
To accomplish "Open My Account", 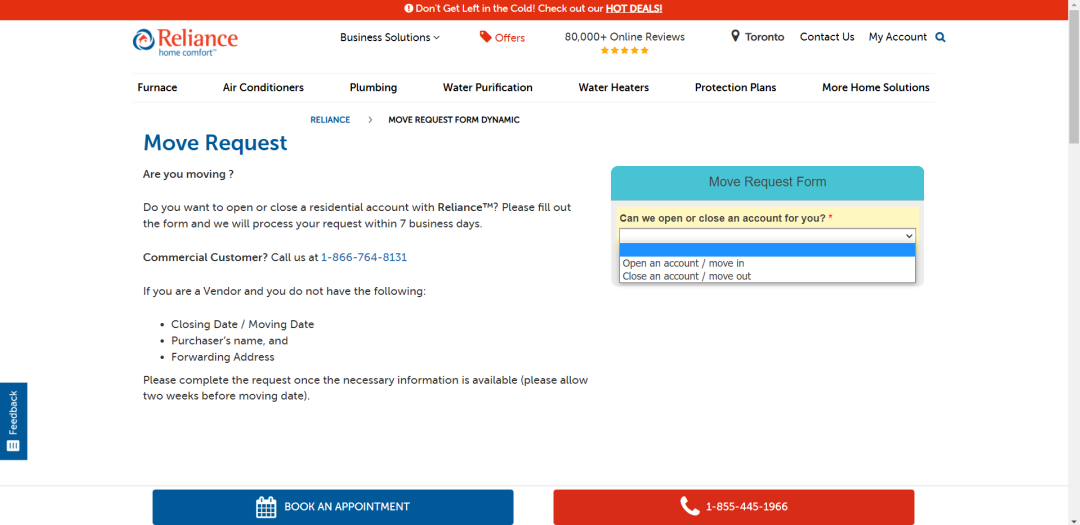I will click(x=897, y=37).
